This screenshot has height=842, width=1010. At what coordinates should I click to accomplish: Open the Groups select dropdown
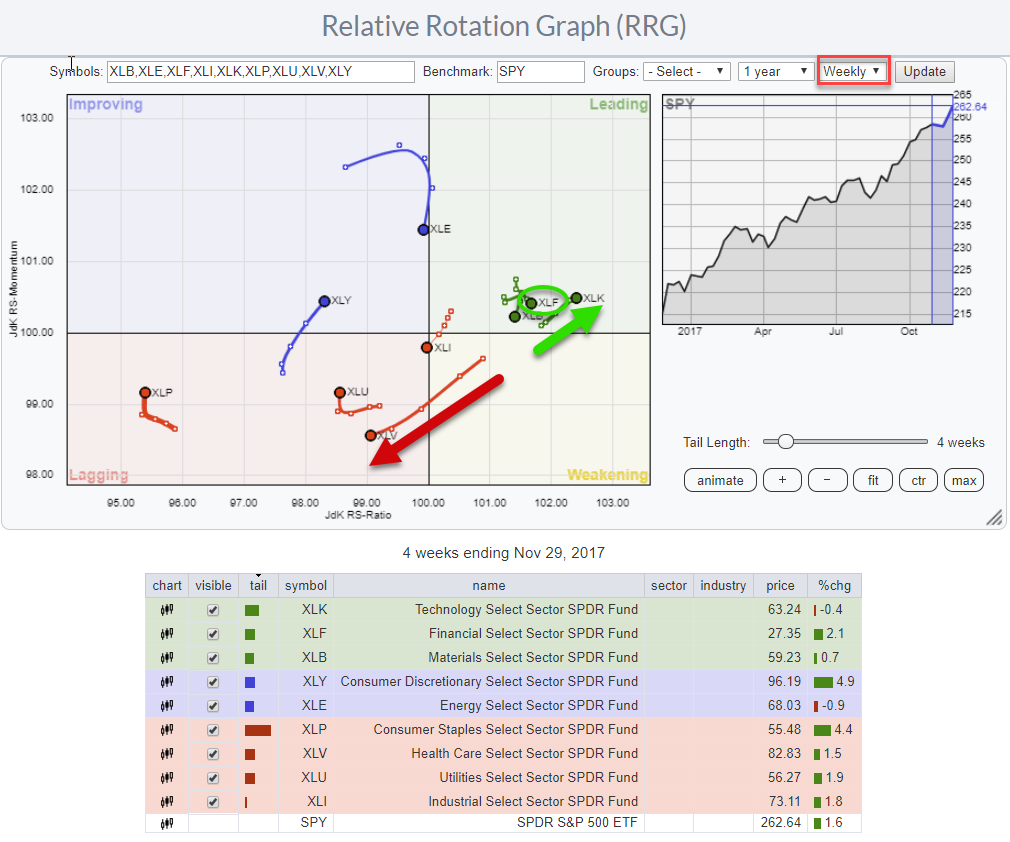coord(686,72)
